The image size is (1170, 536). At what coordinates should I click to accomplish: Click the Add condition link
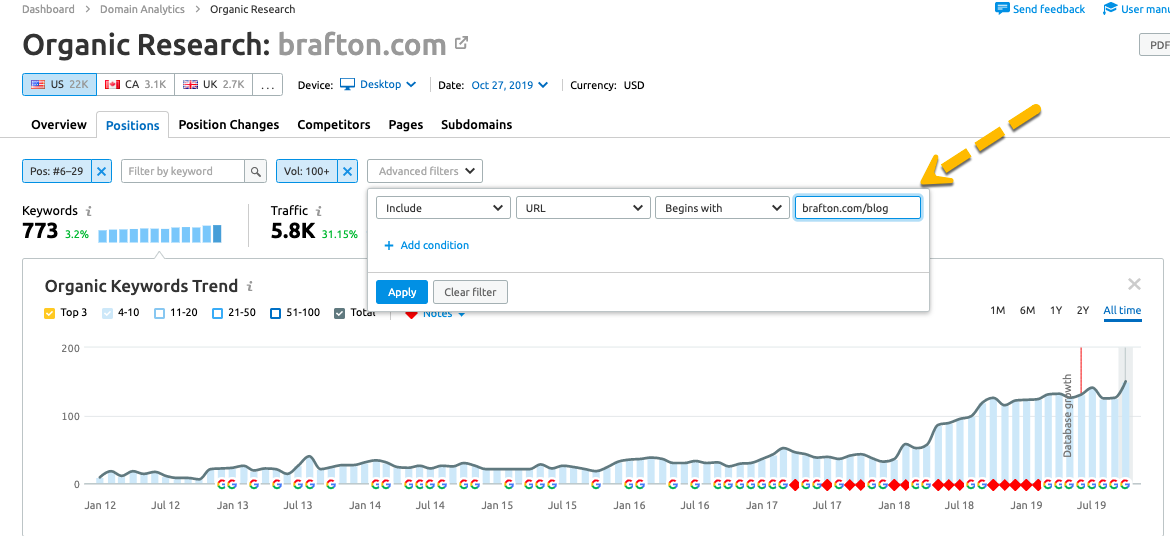click(x=426, y=245)
